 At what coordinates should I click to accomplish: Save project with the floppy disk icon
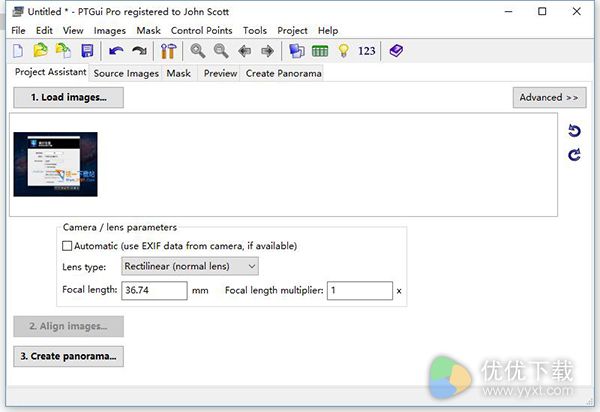click(x=87, y=51)
